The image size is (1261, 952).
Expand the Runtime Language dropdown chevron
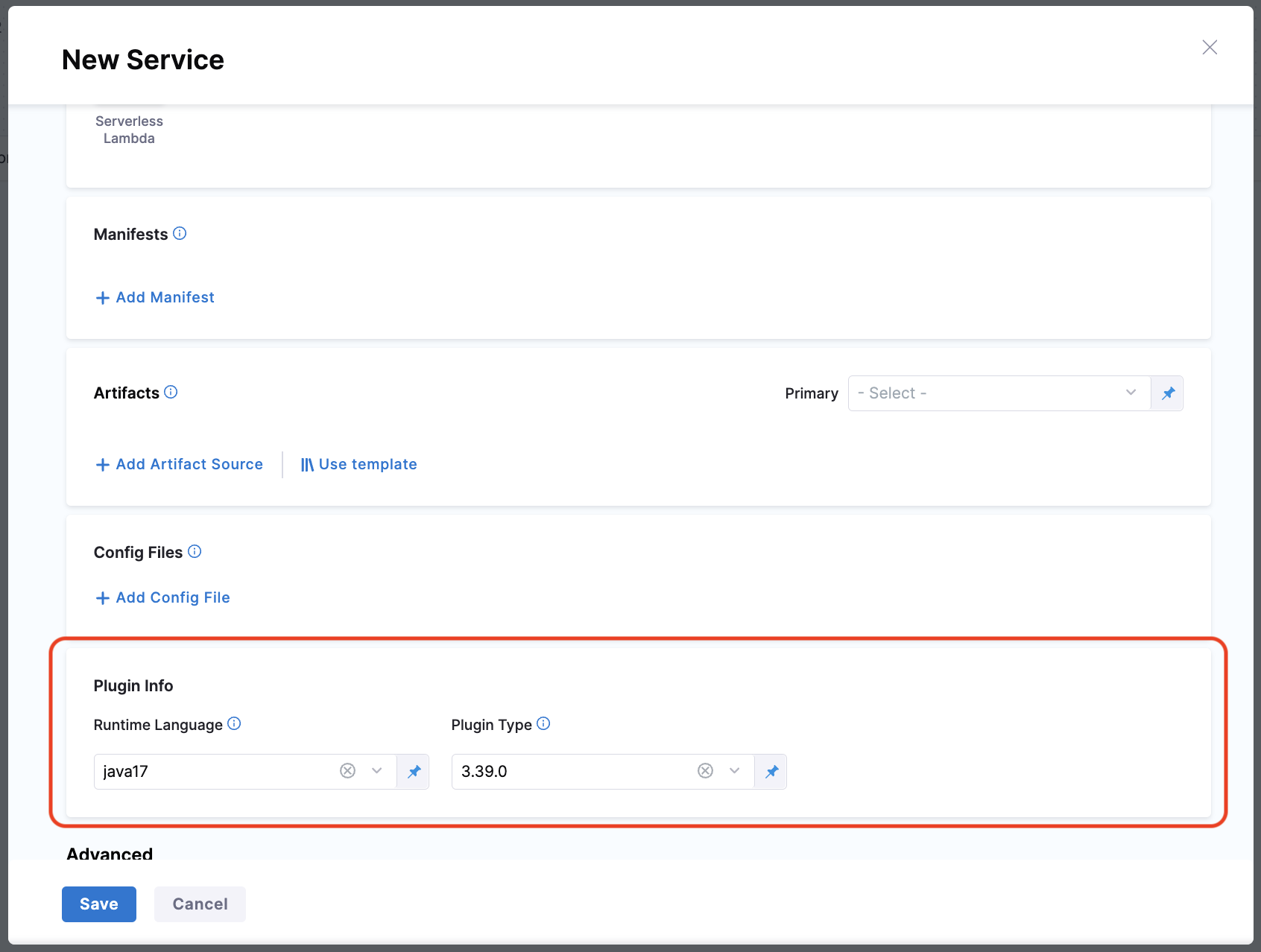pos(377,771)
